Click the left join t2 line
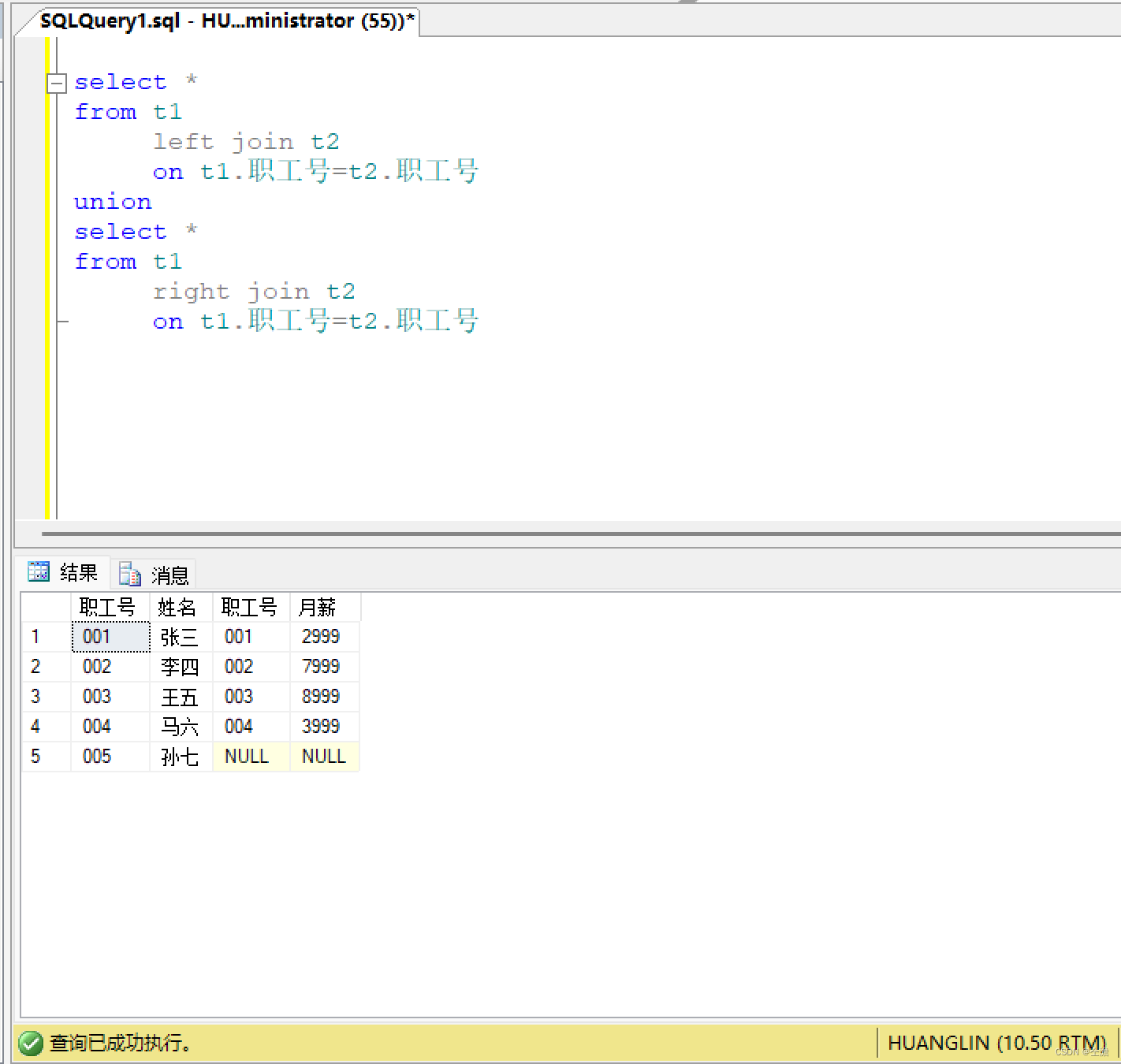 (246, 142)
